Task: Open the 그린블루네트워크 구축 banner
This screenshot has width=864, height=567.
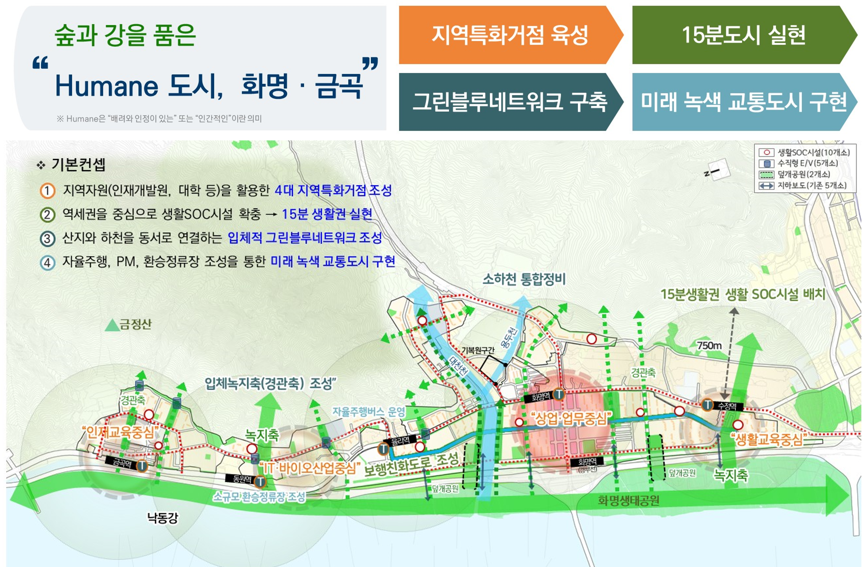Action: pos(510,101)
